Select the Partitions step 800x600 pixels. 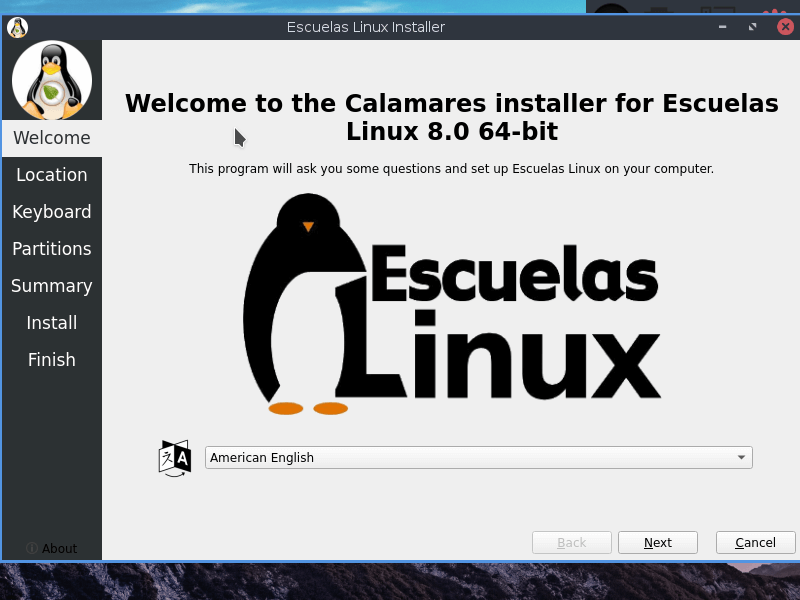coord(51,248)
